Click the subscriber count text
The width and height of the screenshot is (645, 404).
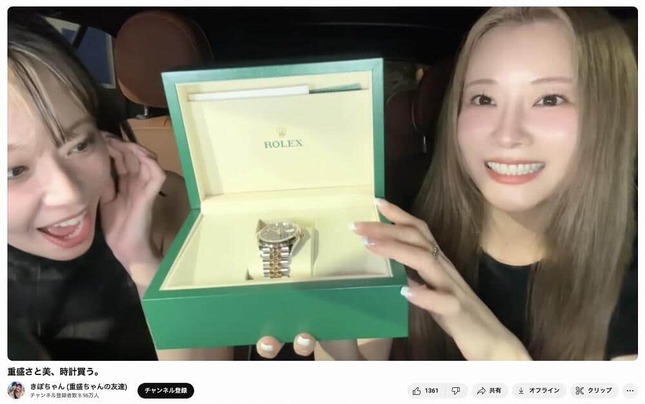65,395
